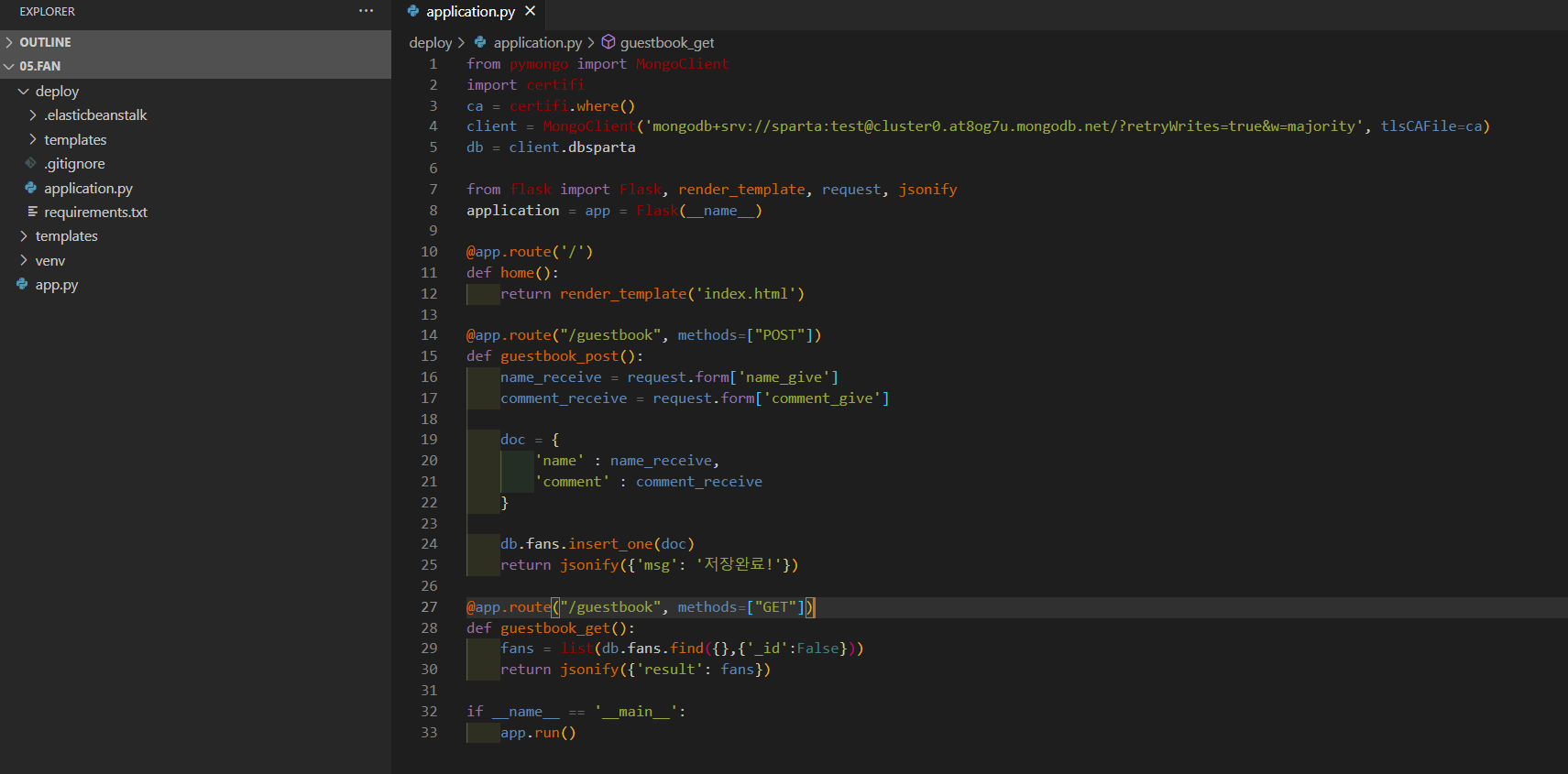Click Python icon on application.py tab
This screenshot has width=1568, height=774.
click(413, 11)
